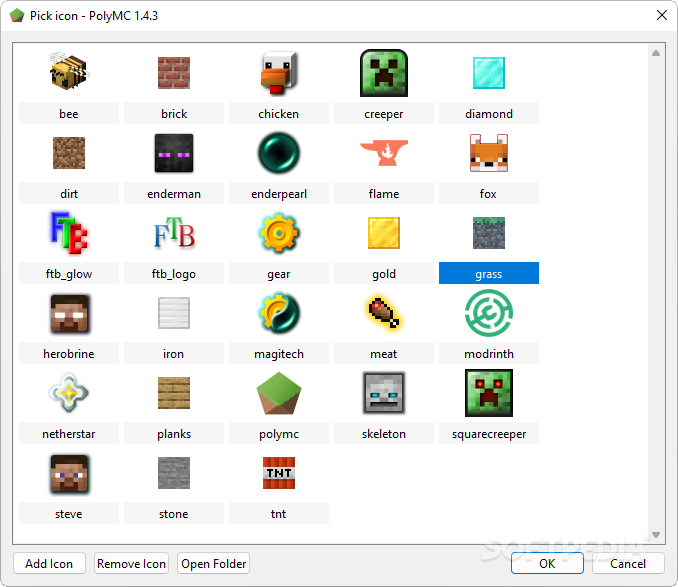Viewport: 678px width, 587px height.
Task: Select the meat drumstick icon
Action: (x=384, y=313)
